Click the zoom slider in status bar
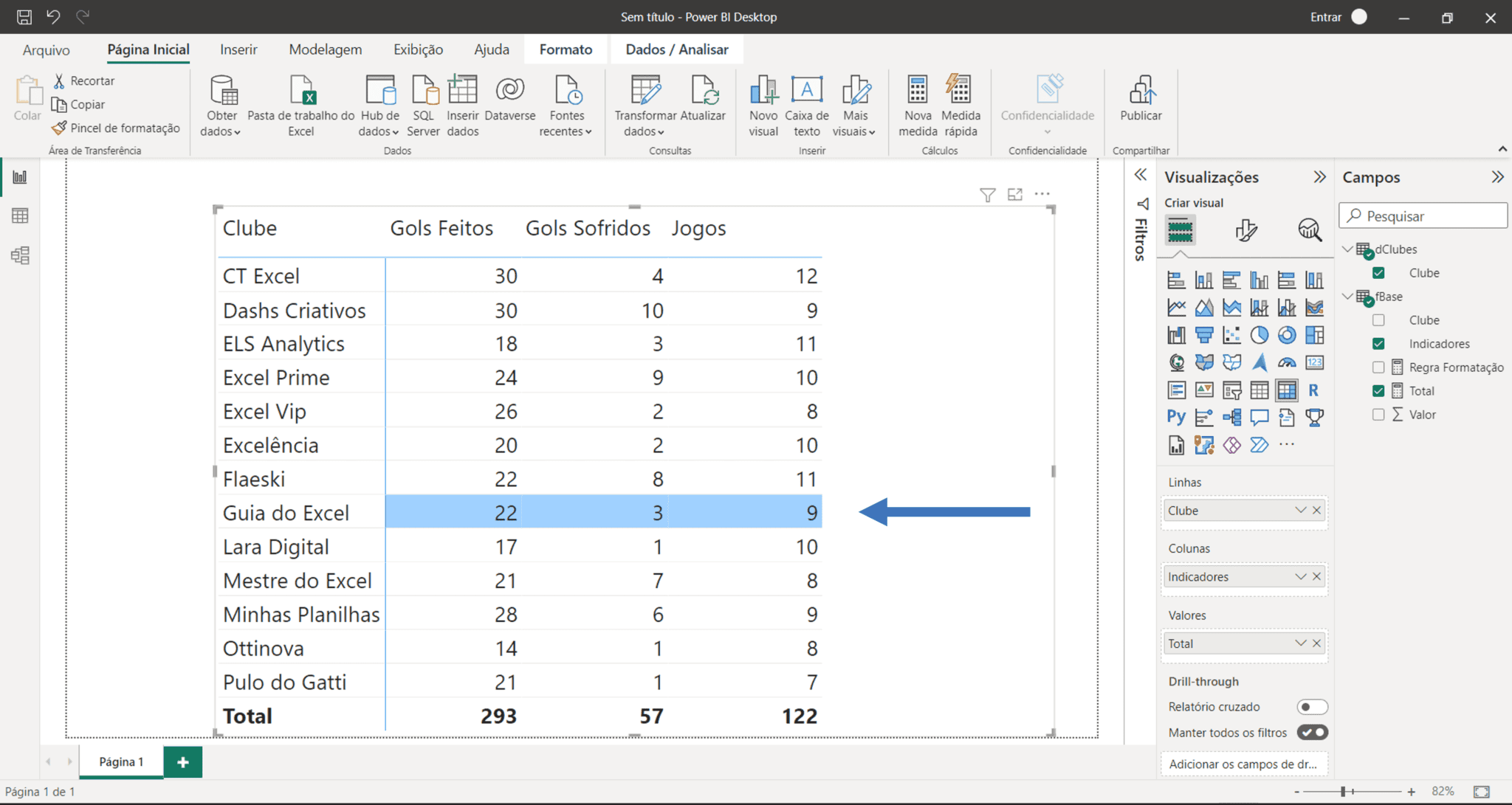 coord(1344,792)
